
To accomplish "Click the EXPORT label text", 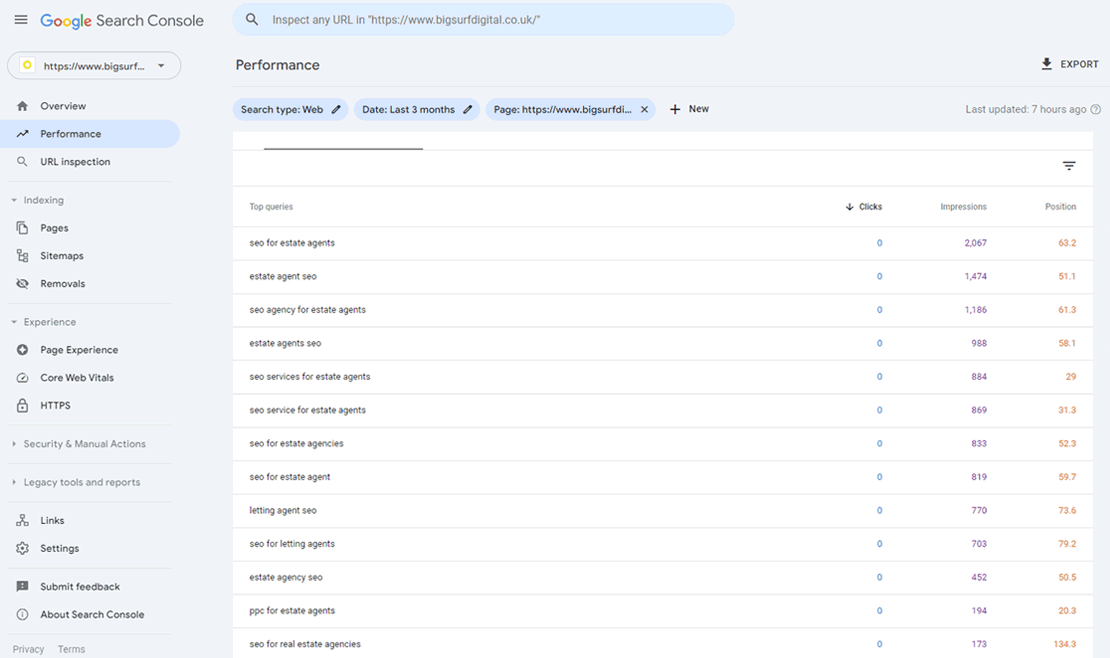I will pyautogui.click(x=1080, y=64).
